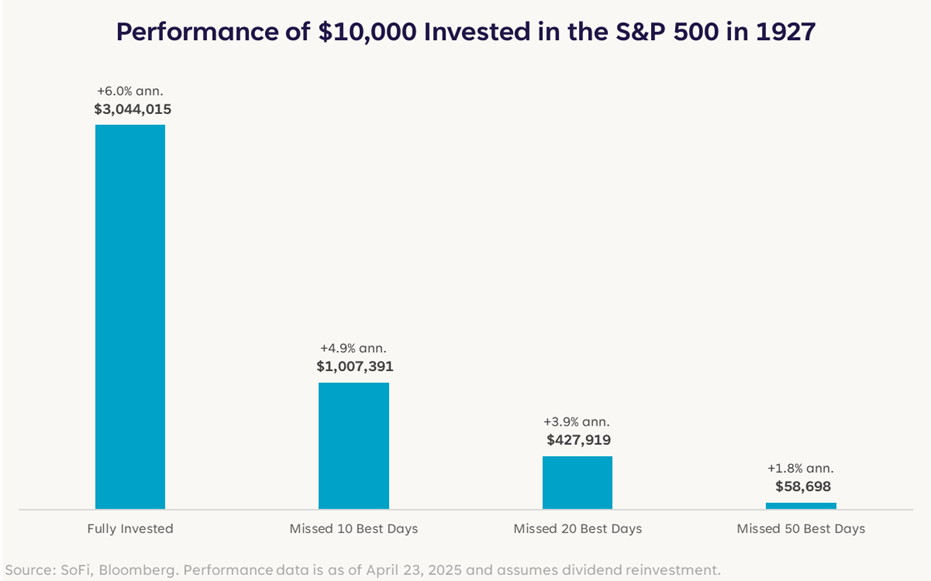Image resolution: width=931 pixels, height=581 pixels.
Task: Click the $427,919 value label
Action: (578, 440)
